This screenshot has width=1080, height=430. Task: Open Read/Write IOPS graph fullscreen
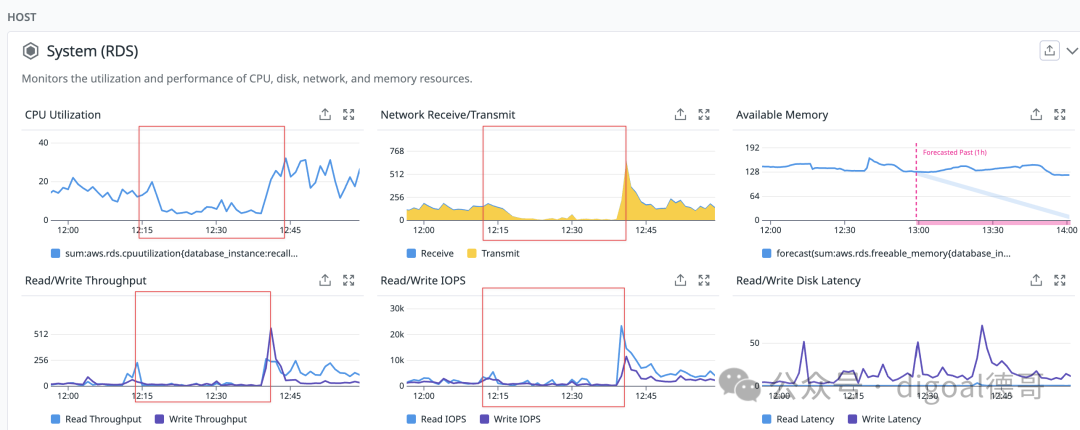(x=704, y=280)
